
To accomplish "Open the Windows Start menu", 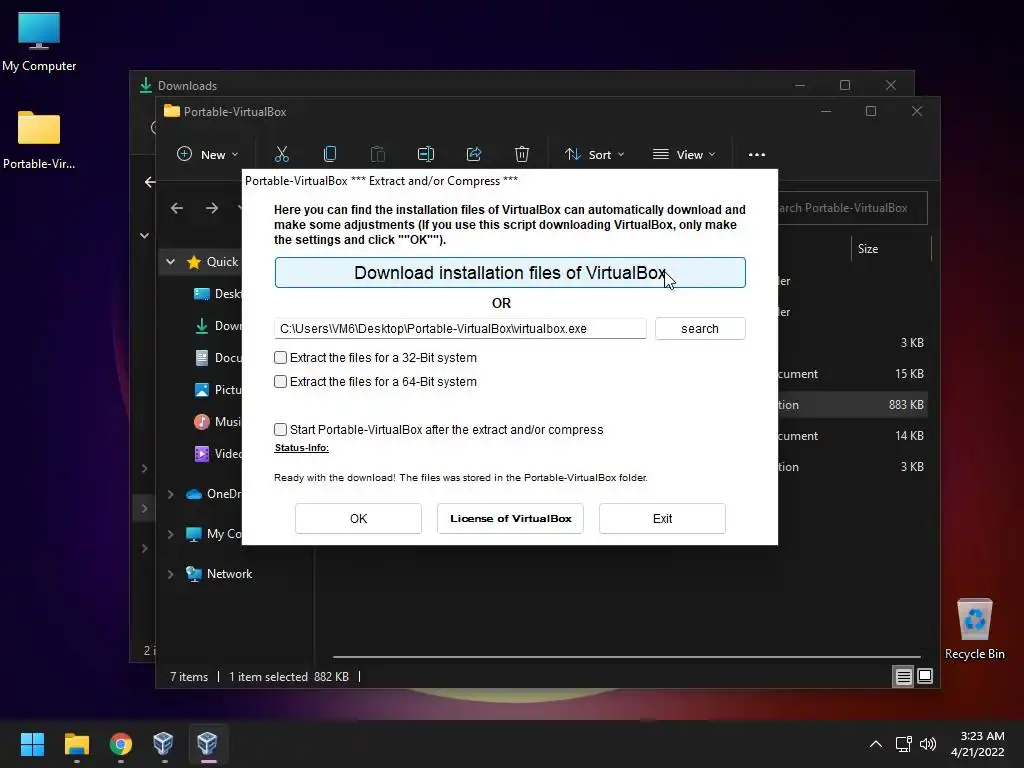I will (32, 743).
